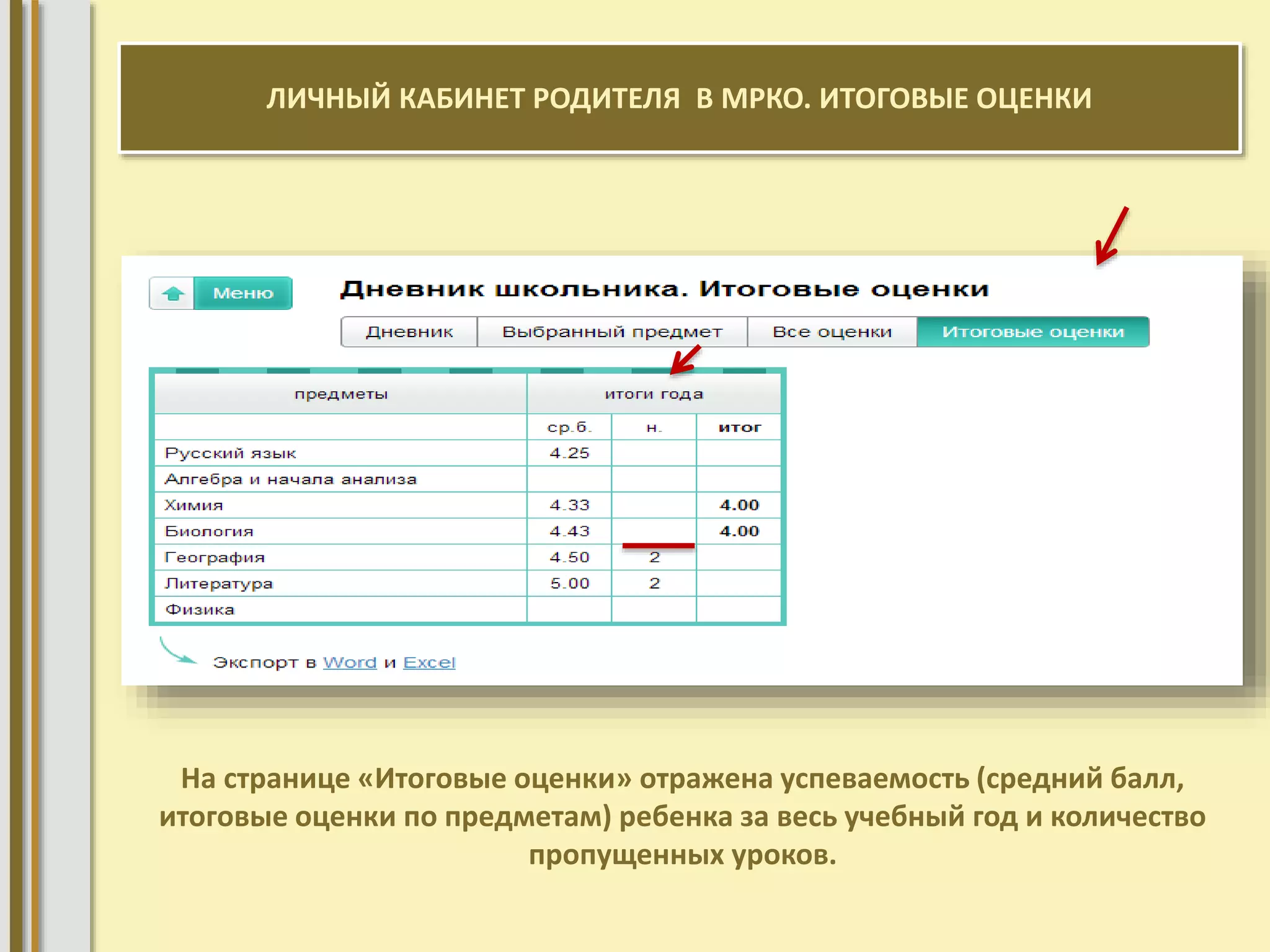Export the grades to Excel
Viewport: 1270px width, 952px height.
tap(429, 663)
